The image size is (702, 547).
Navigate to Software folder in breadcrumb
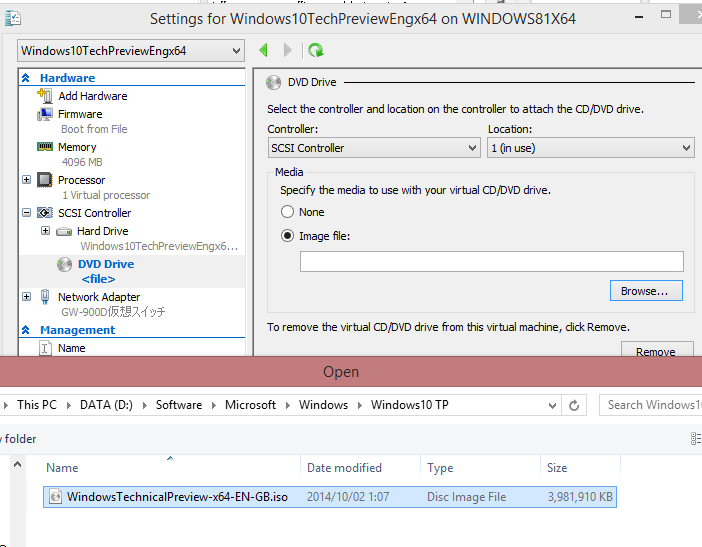179,405
